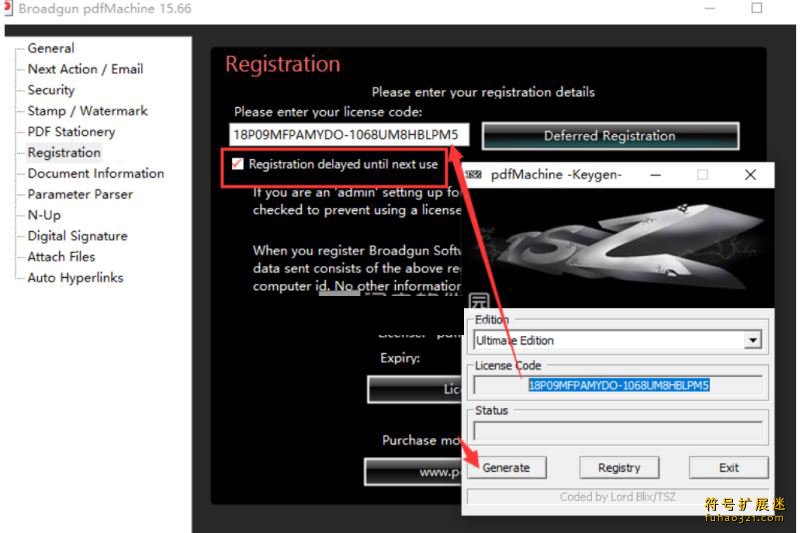This screenshot has height=533, width=800.
Task: Maximize the pdfMachine Keygen window
Action: (702, 174)
